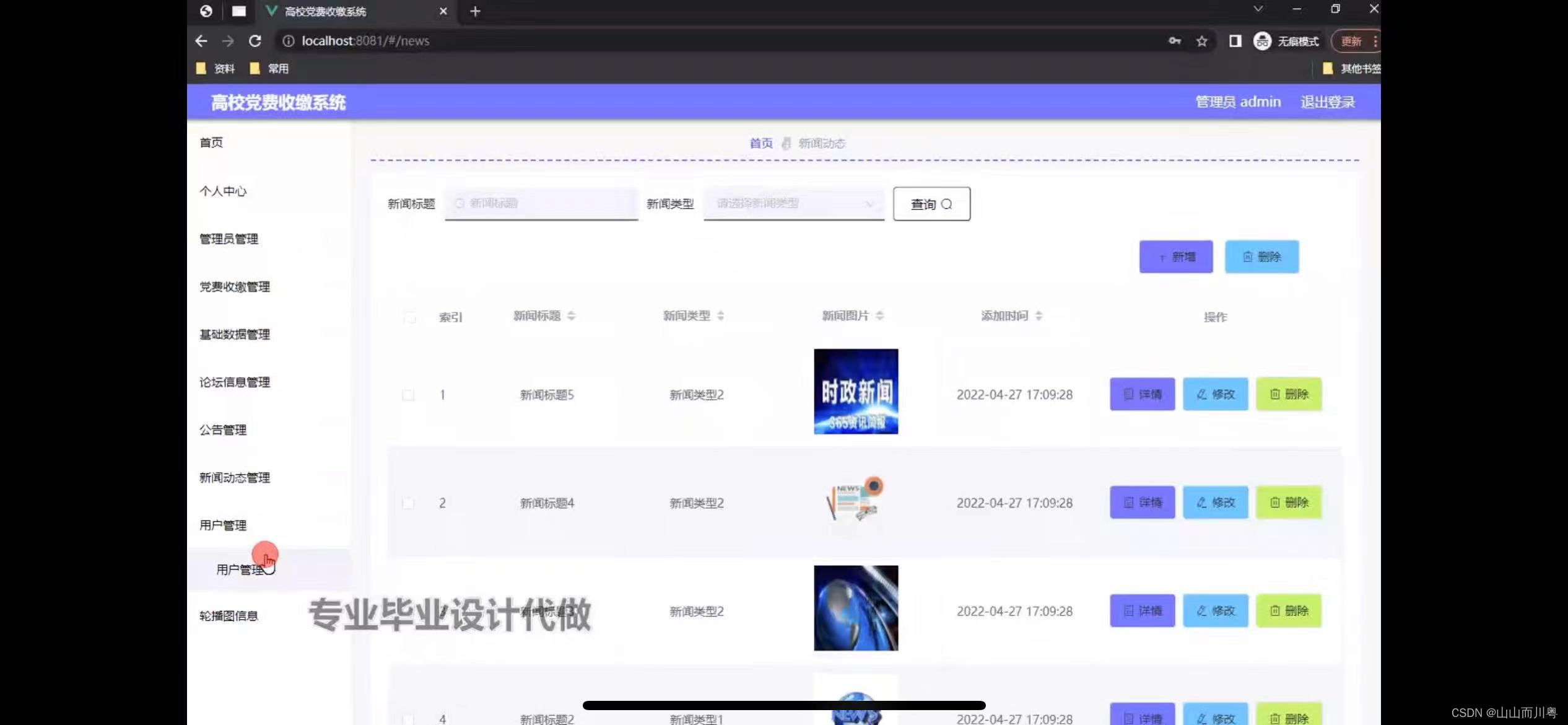Screen dimensions: 1568x725
Task: Click 修改 for 新闻标题5 row
Action: 1215,394
